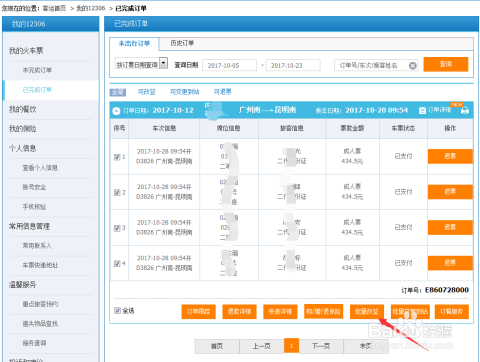Toggle checkbox for ticket row 2
This screenshot has width=480, height=362.
point(117,192)
